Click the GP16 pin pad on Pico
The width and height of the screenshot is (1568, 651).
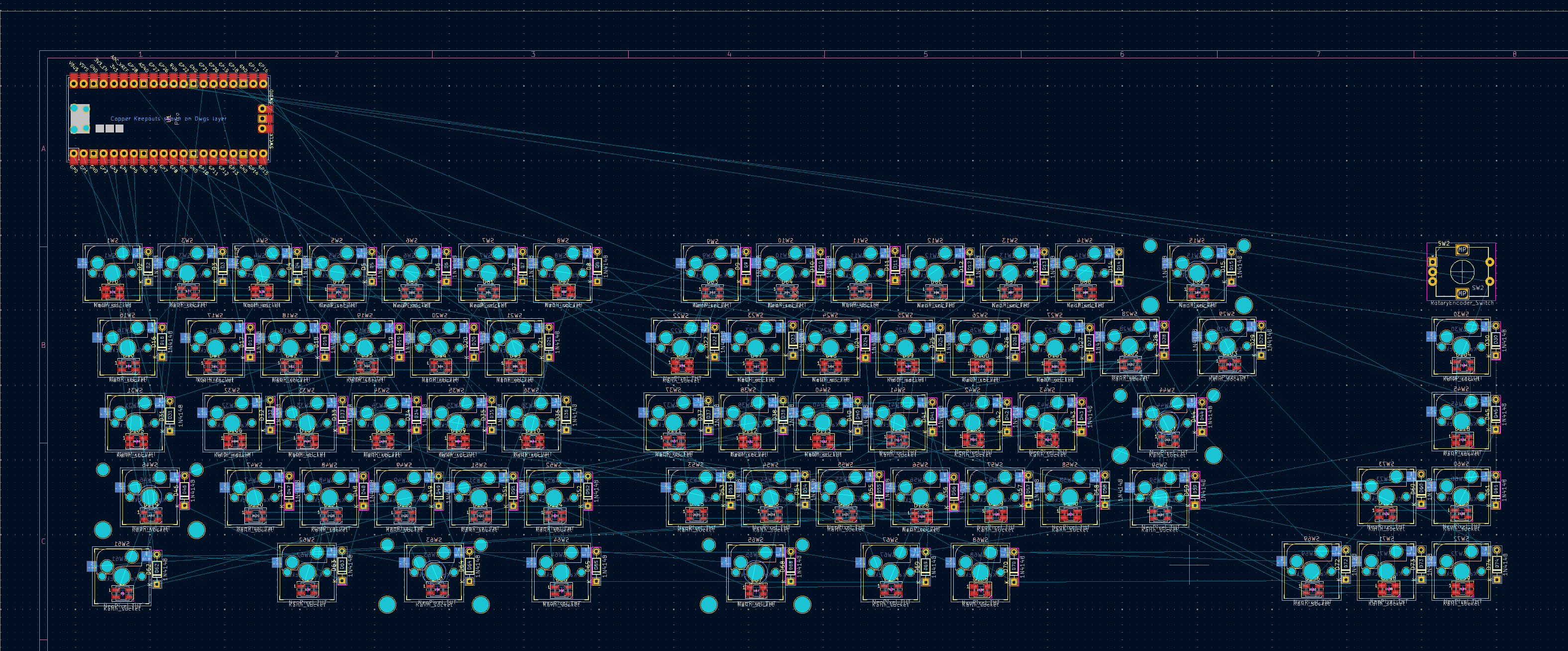click(263, 84)
